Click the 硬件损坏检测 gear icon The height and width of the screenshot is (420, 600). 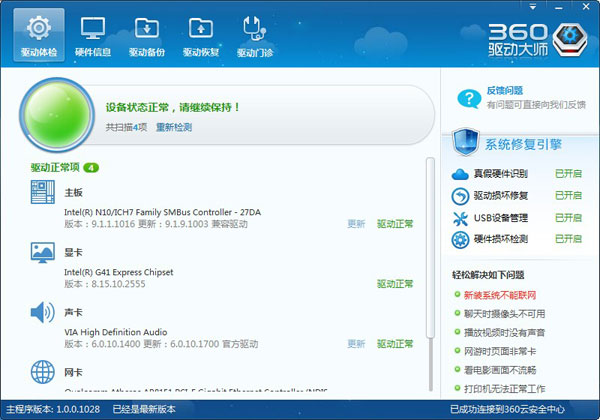[x=460, y=240]
